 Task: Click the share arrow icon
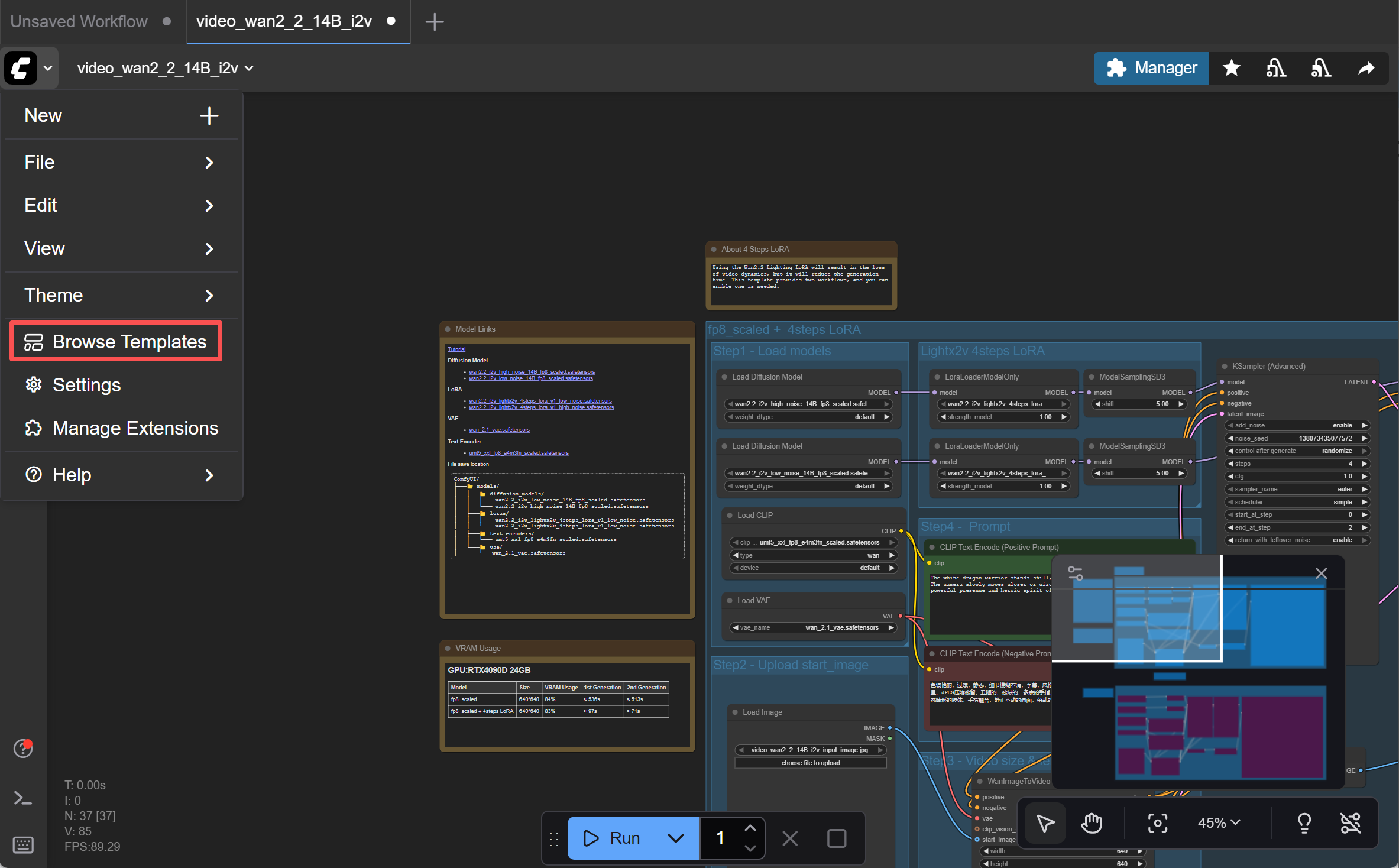coord(1366,68)
